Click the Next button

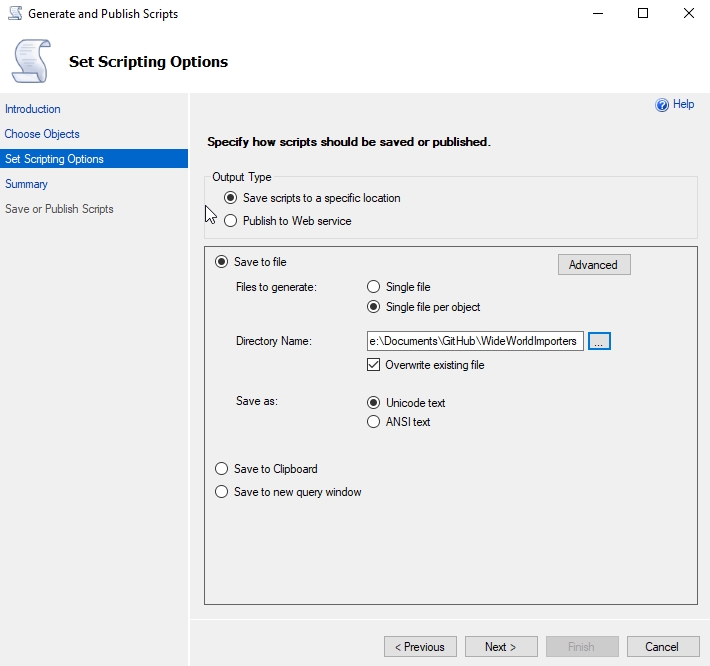pyautogui.click(x=500, y=647)
